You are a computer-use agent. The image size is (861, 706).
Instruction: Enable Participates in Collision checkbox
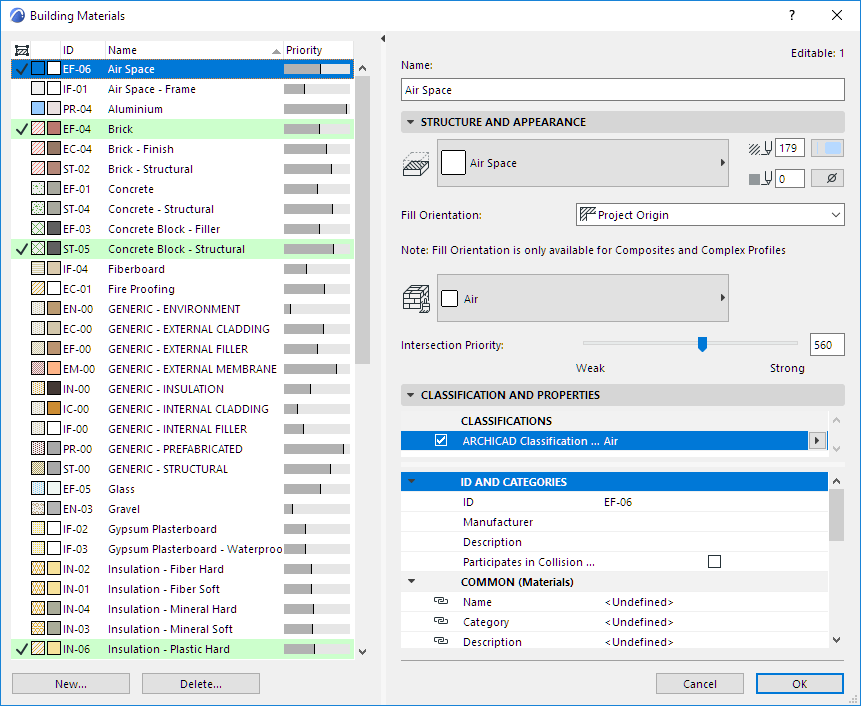714,562
